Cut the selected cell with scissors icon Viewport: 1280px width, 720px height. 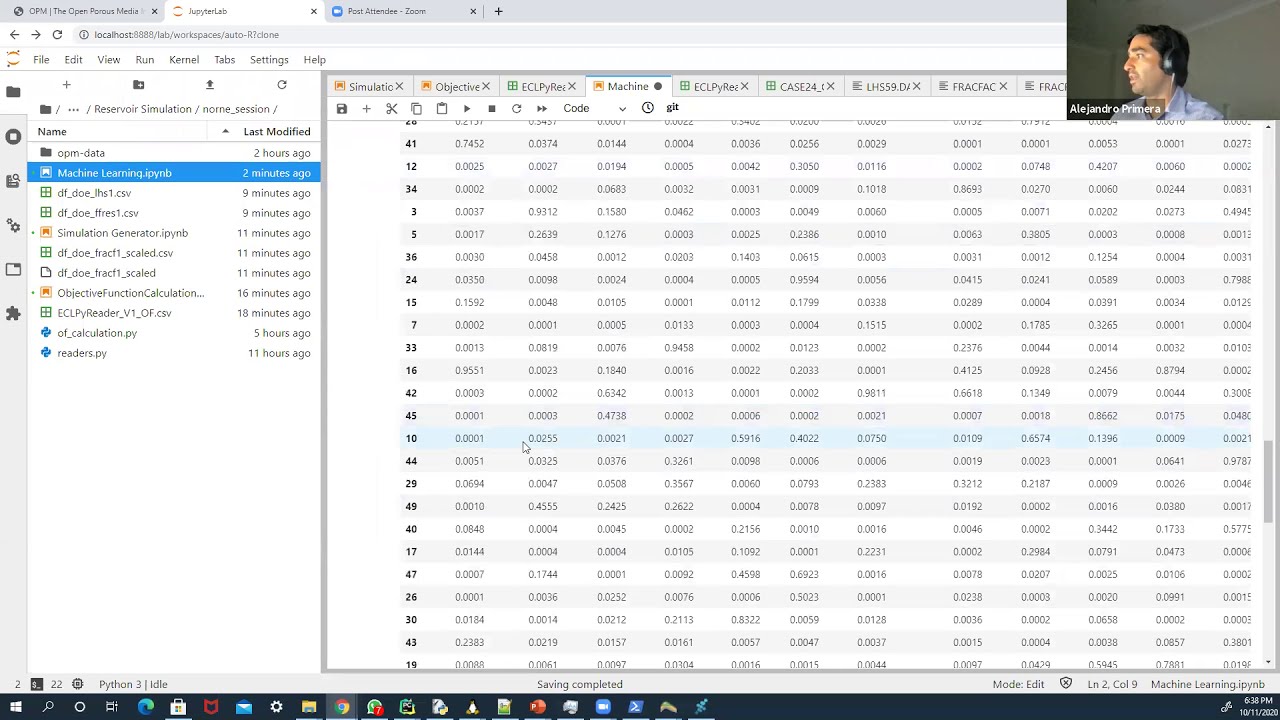(392, 108)
